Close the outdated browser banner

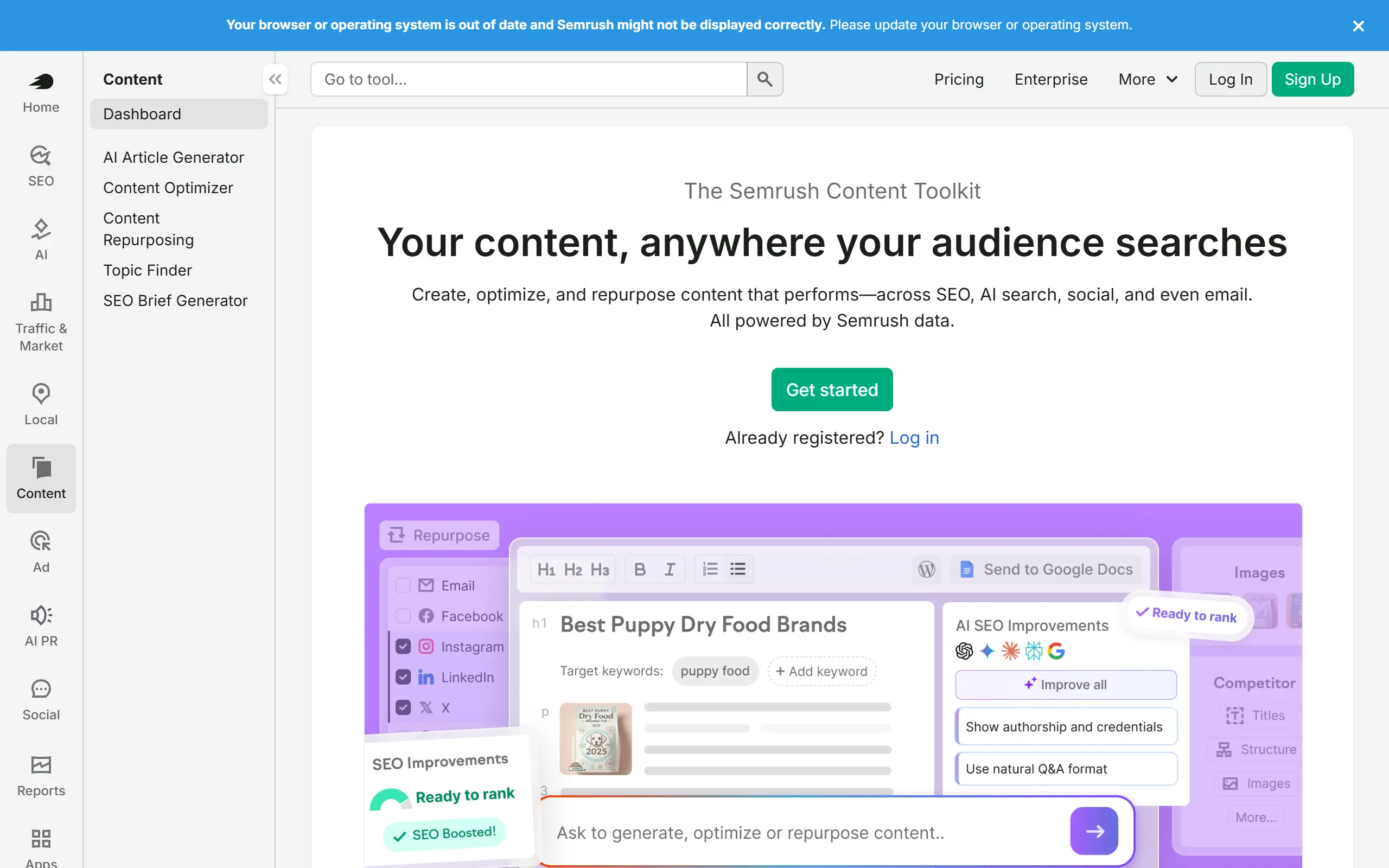coord(1358,26)
